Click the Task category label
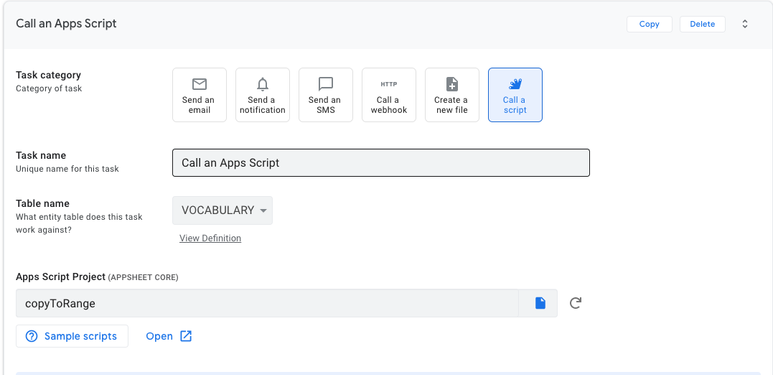Screen dimensions: 773x375 [48, 75]
